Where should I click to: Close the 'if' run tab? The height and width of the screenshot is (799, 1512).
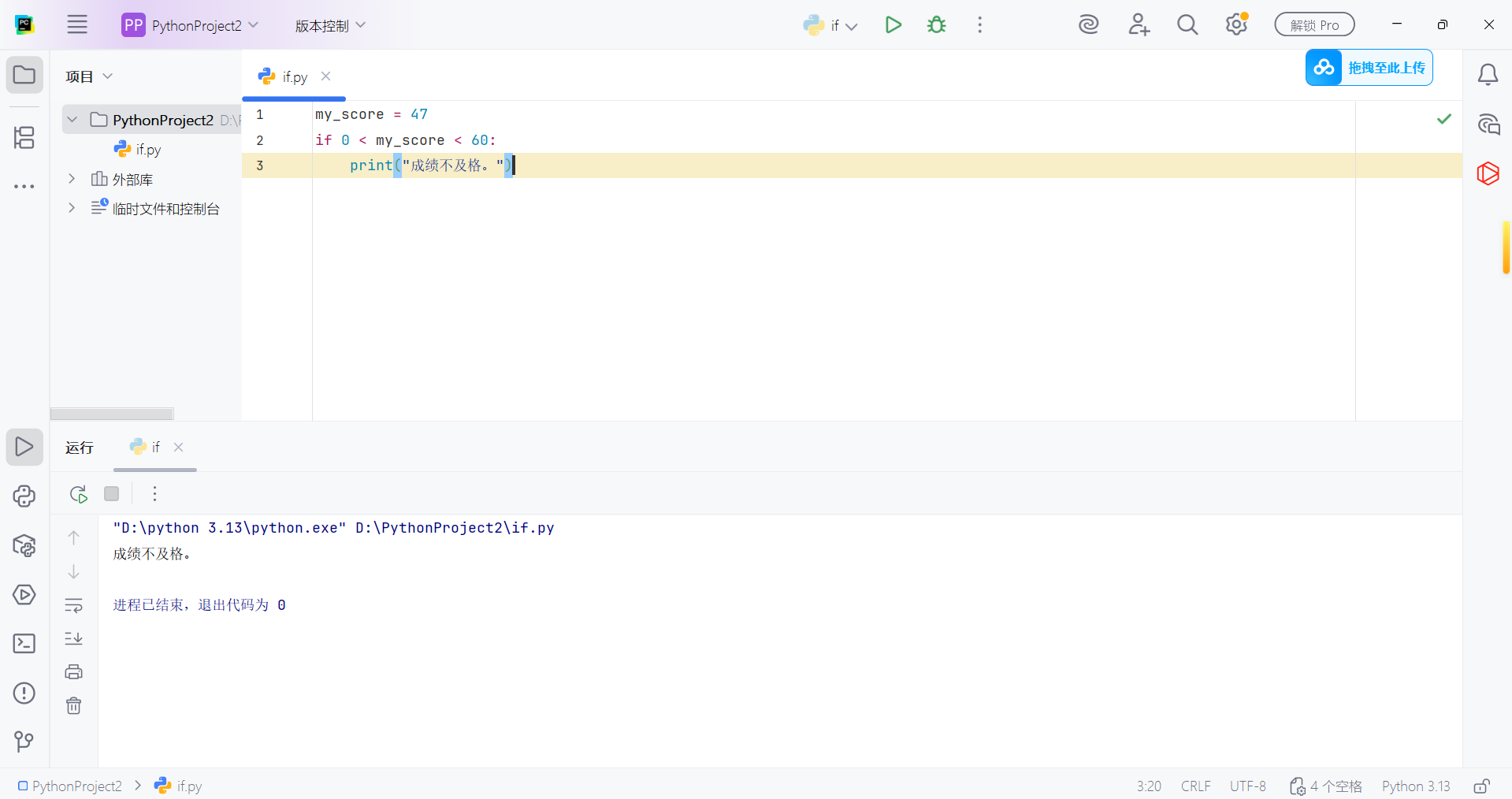click(178, 447)
